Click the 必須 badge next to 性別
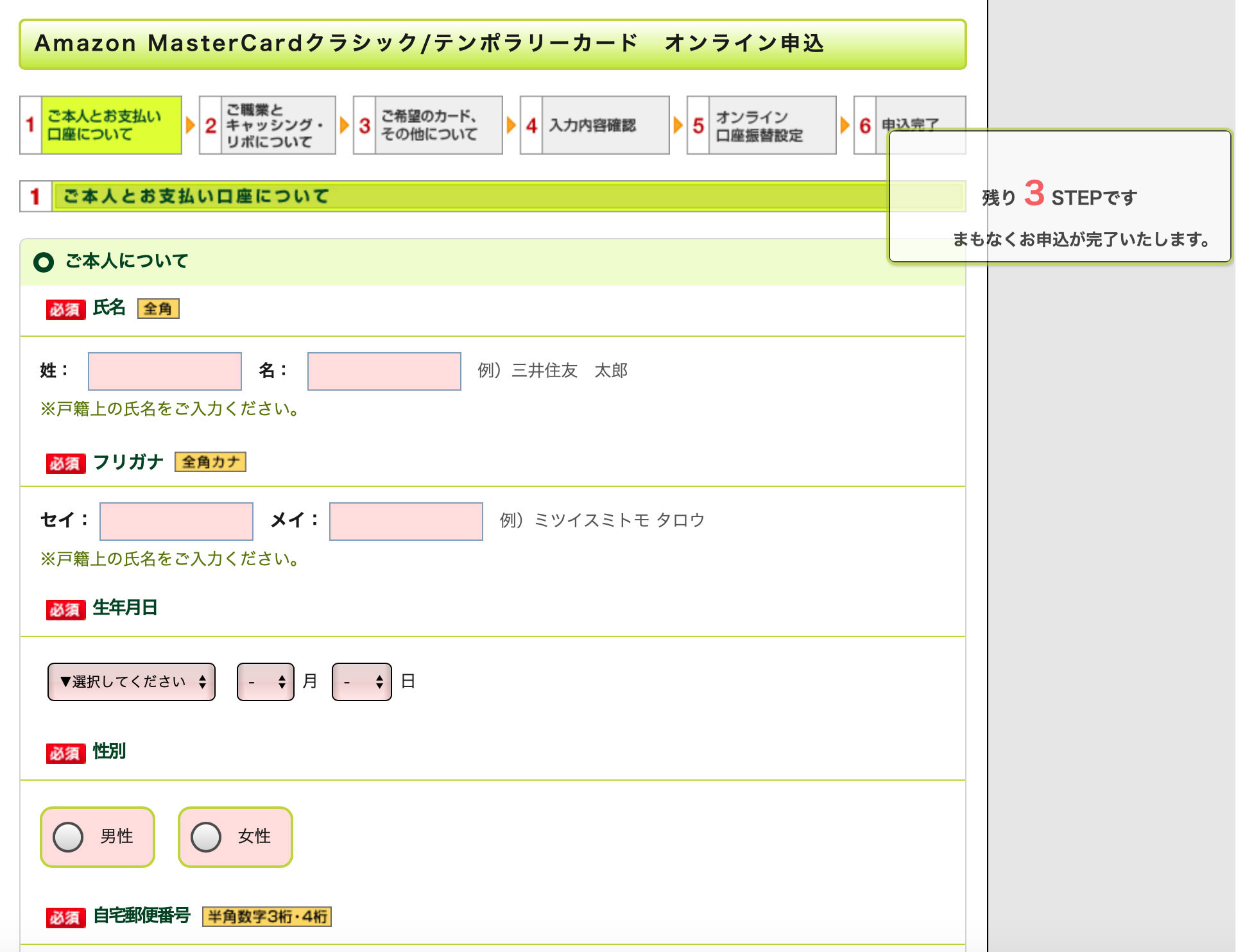Image resolution: width=1236 pixels, height=952 pixels. [65, 753]
